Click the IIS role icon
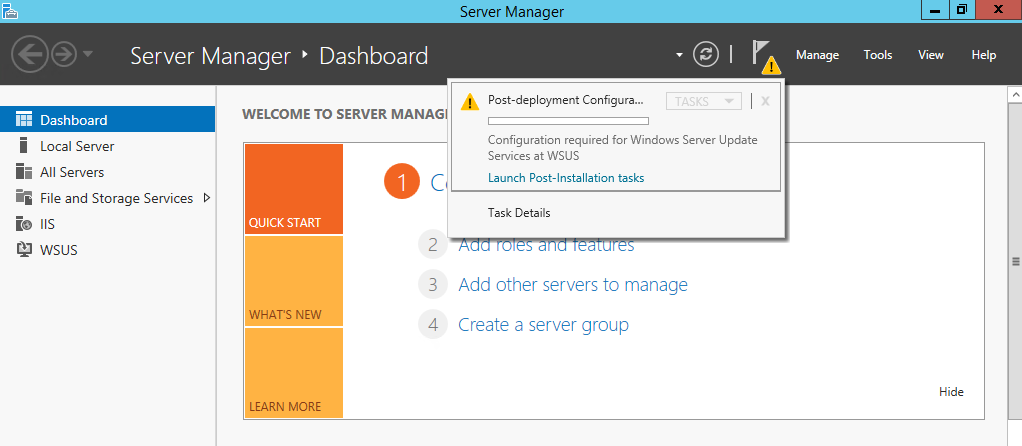Viewport: 1022px width, 446px height. pos(24,224)
